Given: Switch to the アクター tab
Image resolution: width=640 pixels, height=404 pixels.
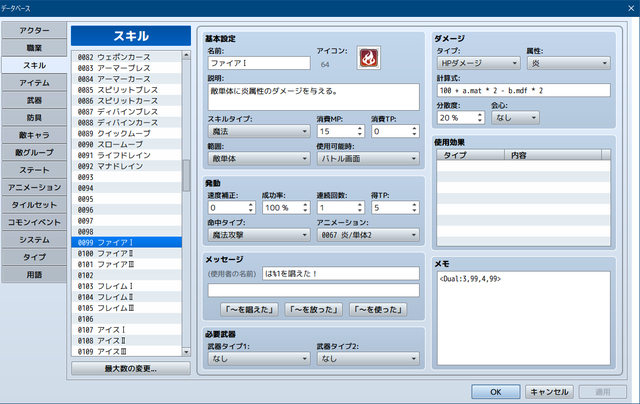Looking at the screenshot, I should [34, 31].
